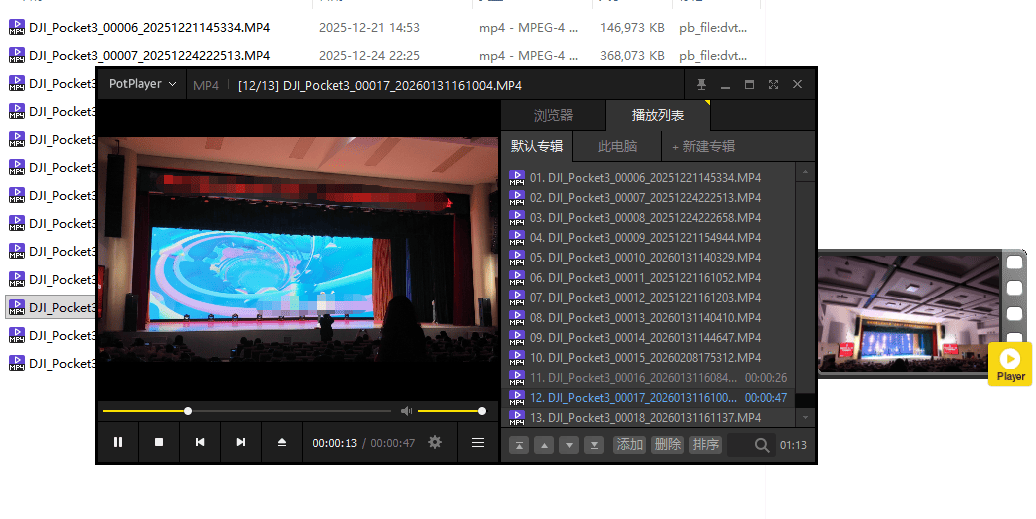Click MP4 icon of DJI_Pocket3_00007 in Explorer
This screenshot has width=1036, height=519.
point(17,55)
